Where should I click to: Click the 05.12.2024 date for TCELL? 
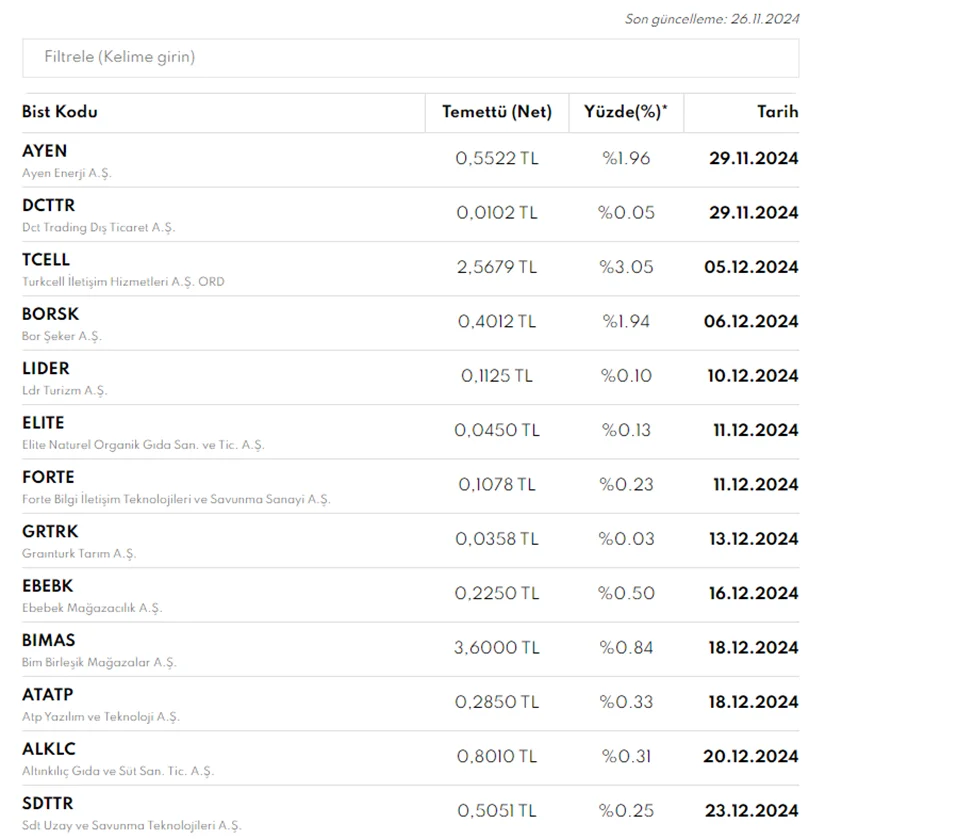(753, 267)
